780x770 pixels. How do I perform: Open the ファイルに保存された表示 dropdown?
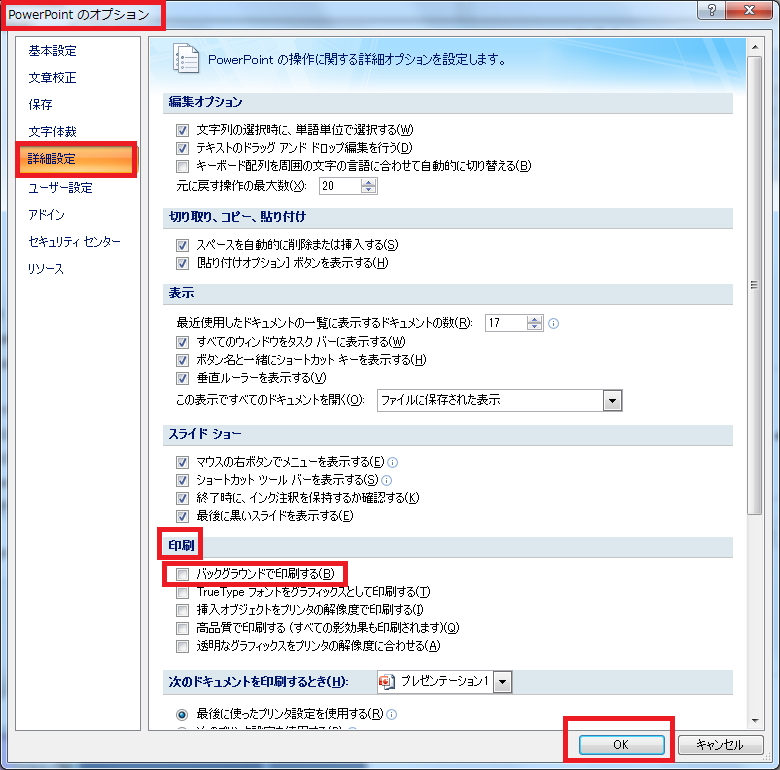pos(612,400)
